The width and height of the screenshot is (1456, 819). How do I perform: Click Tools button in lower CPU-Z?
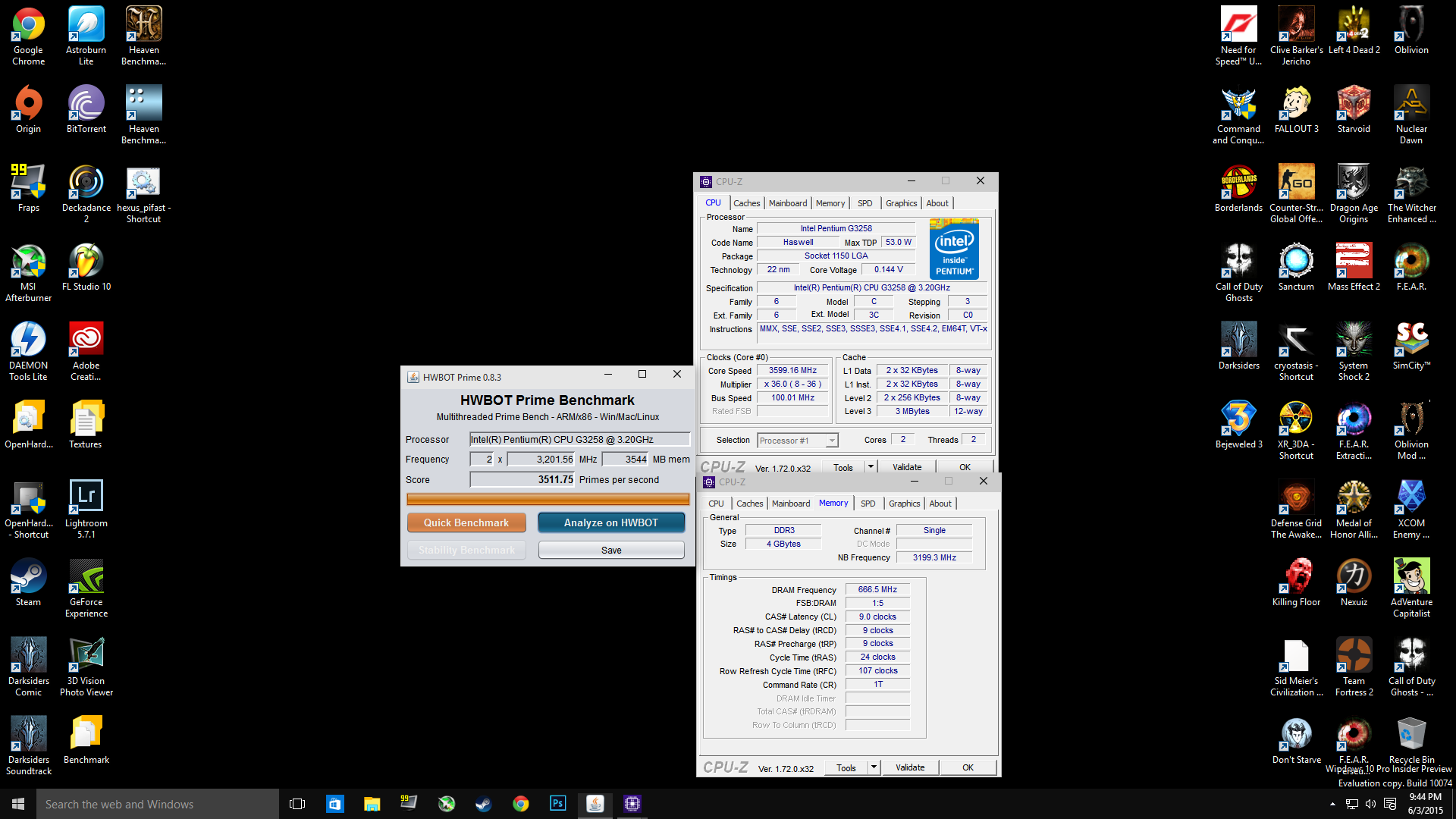click(846, 767)
